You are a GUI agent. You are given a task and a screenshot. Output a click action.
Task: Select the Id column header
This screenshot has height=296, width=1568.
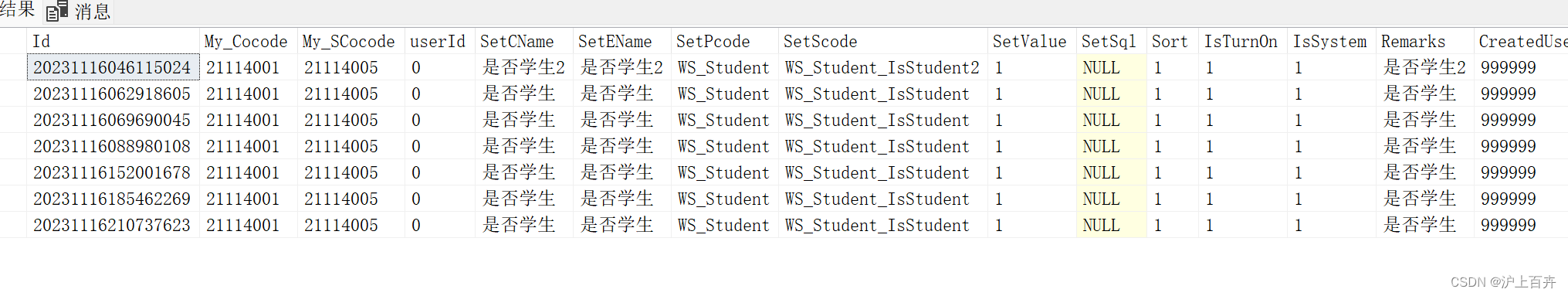[113, 42]
